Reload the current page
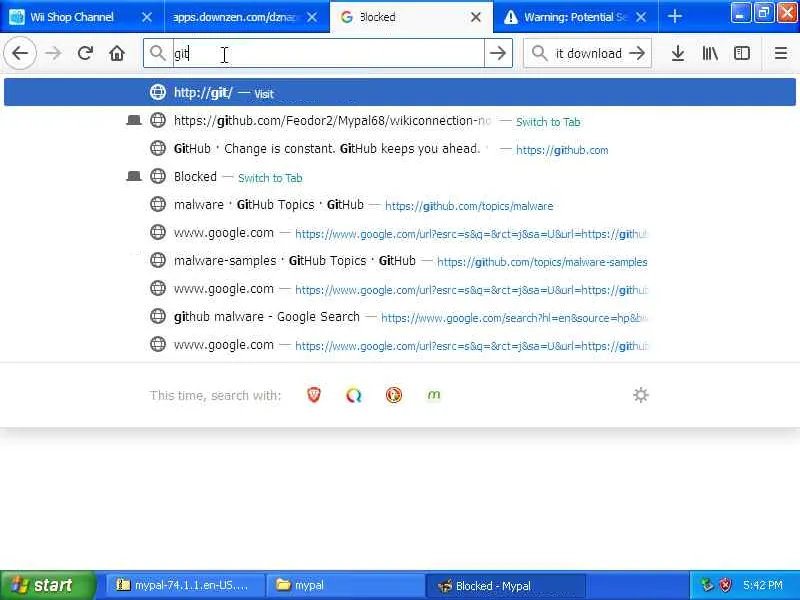Screen dimensions: 800x600 coord(85,53)
